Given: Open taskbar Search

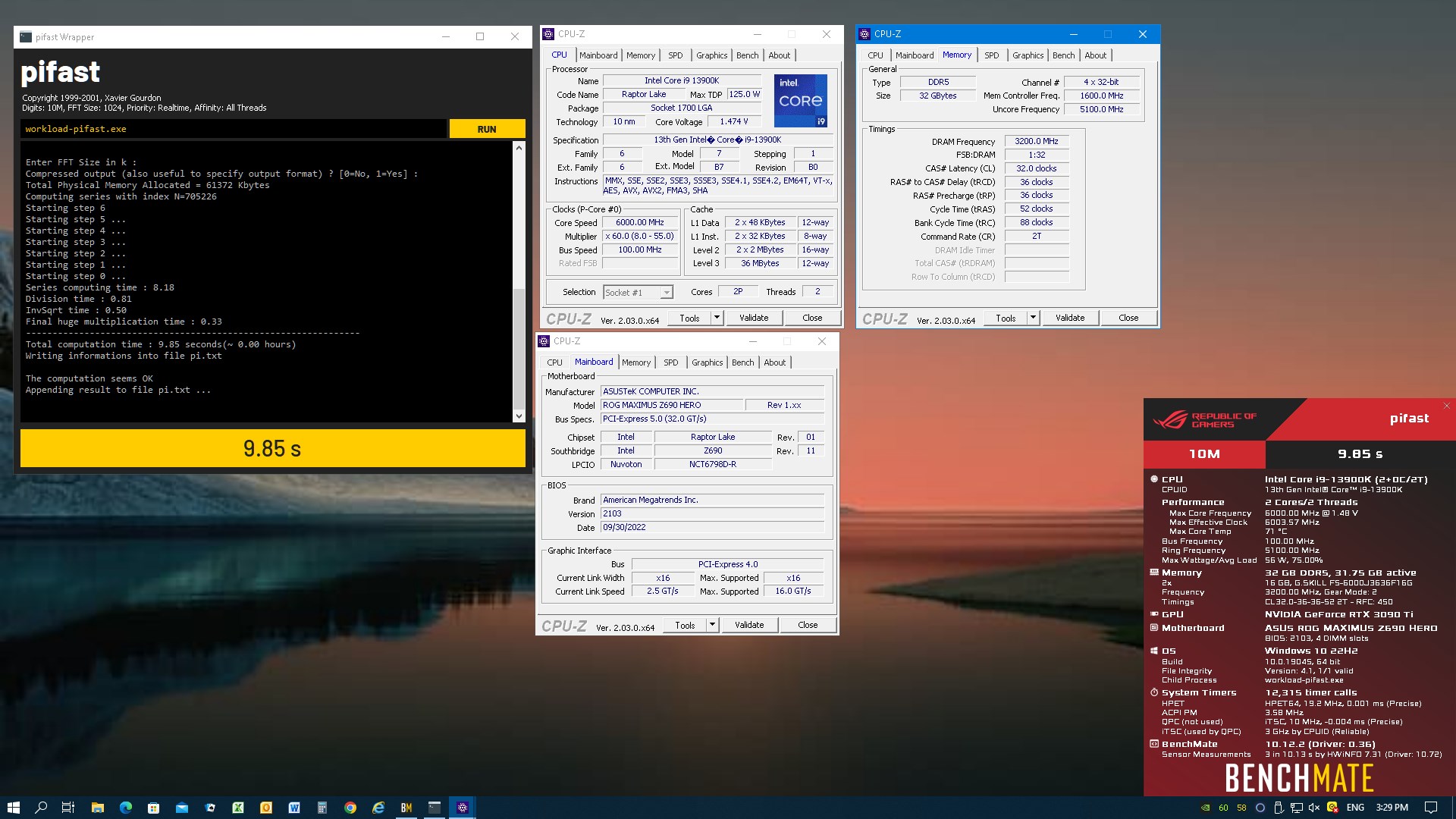Looking at the screenshot, I should pyautogui.click(x=41, y=808).
